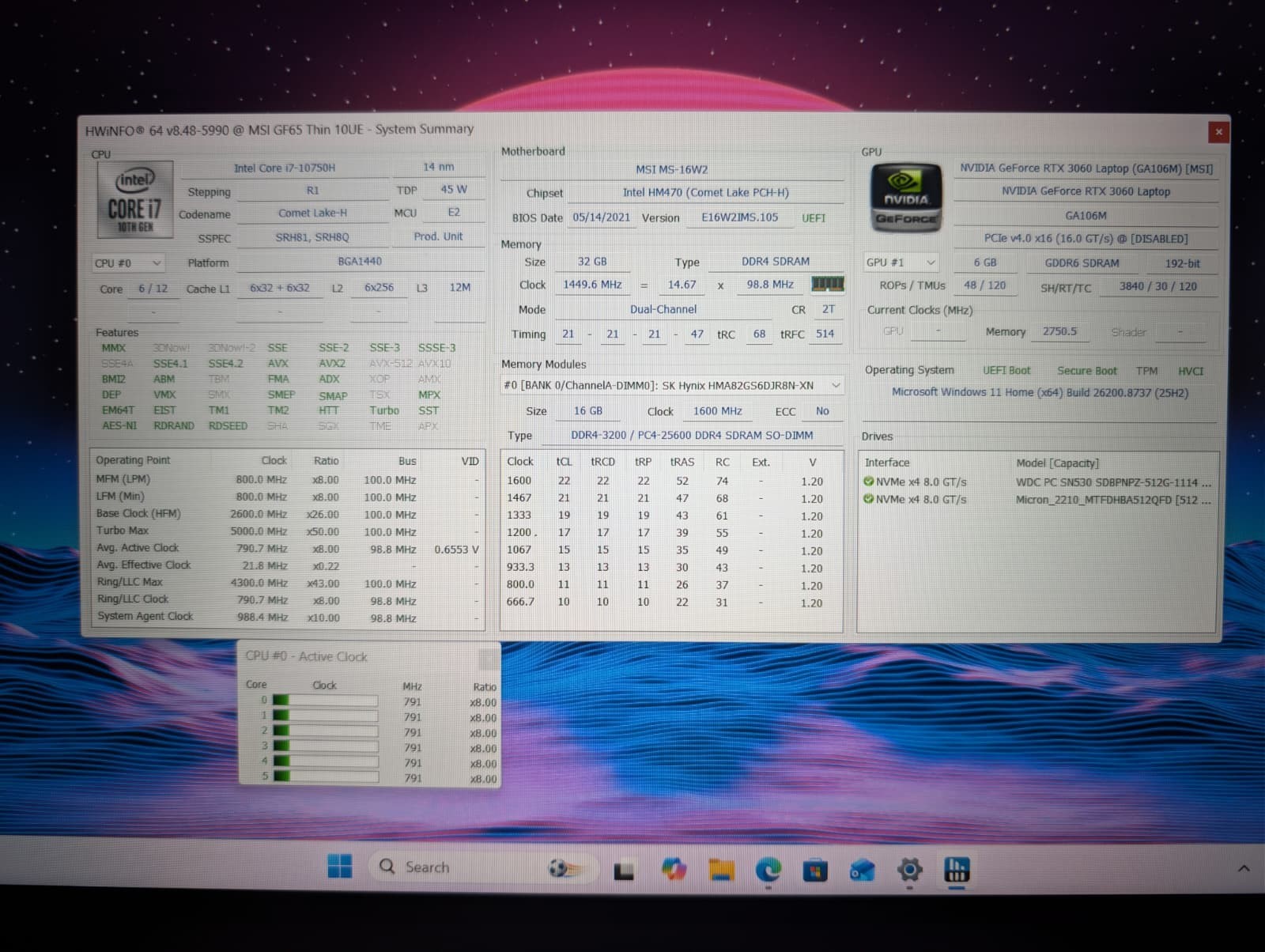Click the Ring/LLC Max row
1265x952 pixels.
coord(288,583)
